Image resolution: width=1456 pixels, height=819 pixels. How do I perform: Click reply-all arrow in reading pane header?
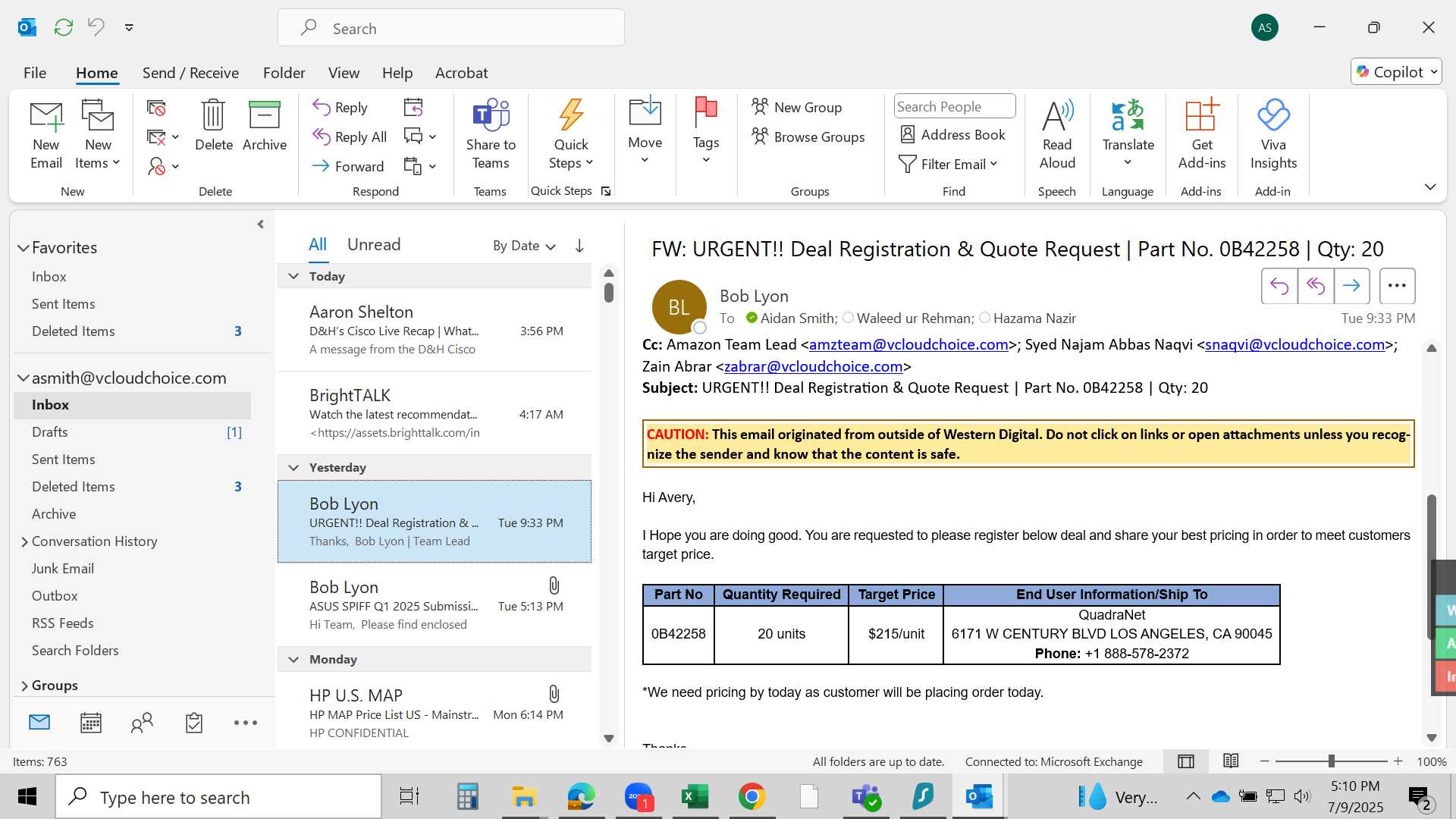(1316, 286)
